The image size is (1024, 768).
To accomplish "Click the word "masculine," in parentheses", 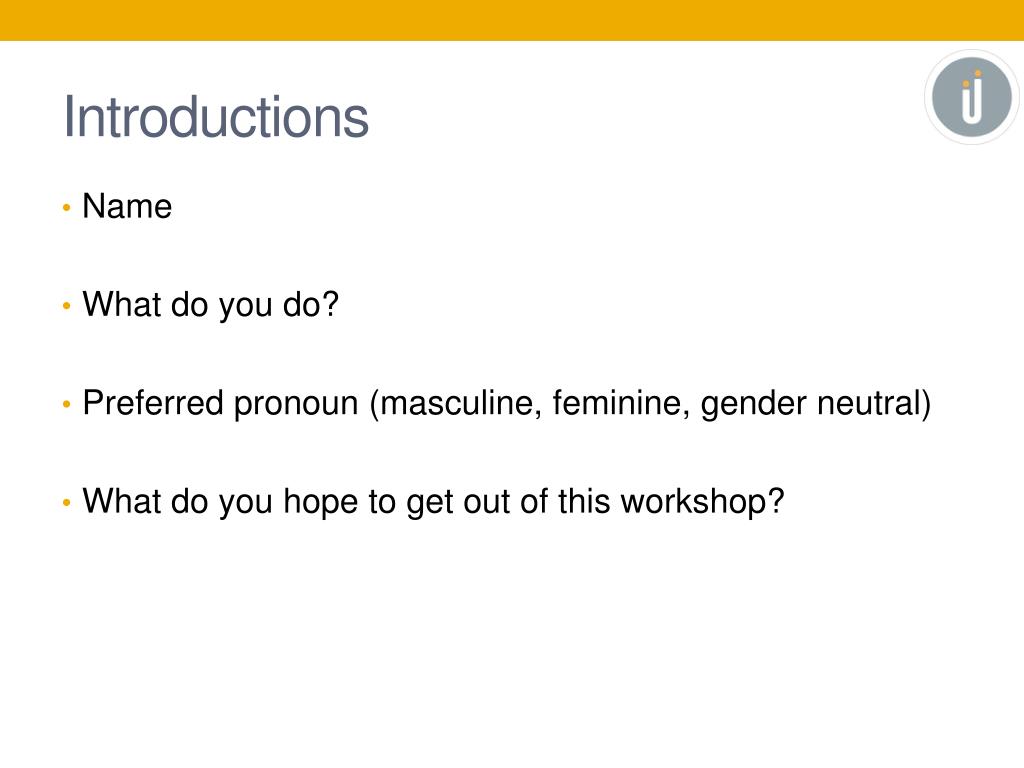I will [456, 403].
